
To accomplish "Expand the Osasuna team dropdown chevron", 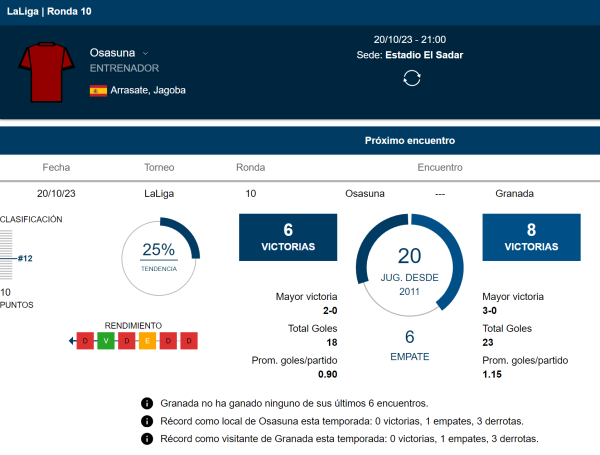I will [146, 53].
